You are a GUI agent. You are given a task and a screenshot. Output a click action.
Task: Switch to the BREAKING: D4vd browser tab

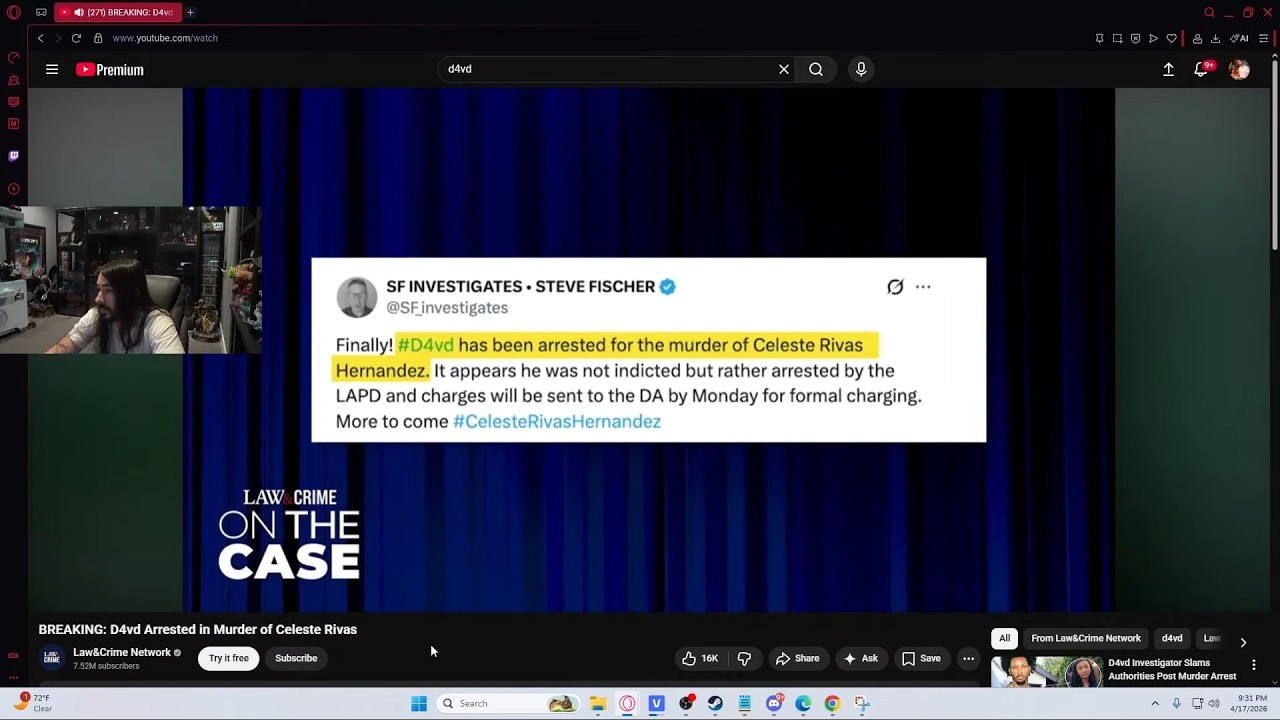tap(117, 12)
